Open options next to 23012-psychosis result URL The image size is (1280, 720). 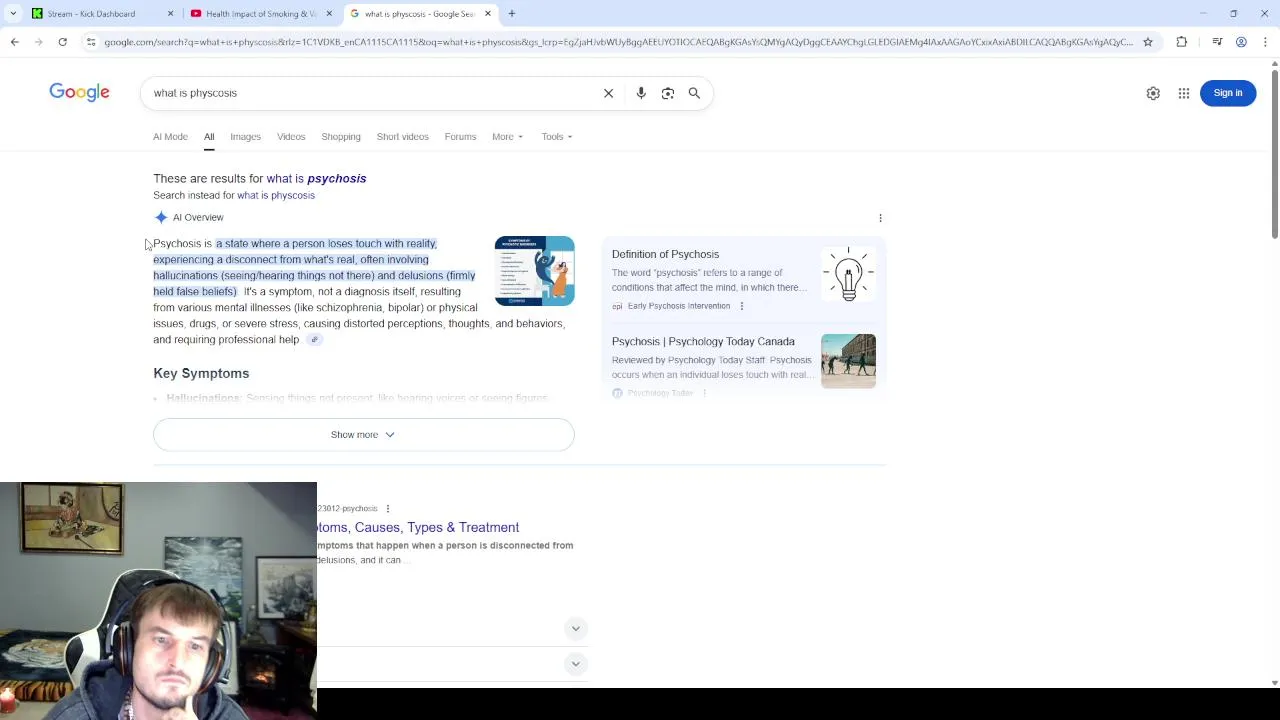point(387,508)
